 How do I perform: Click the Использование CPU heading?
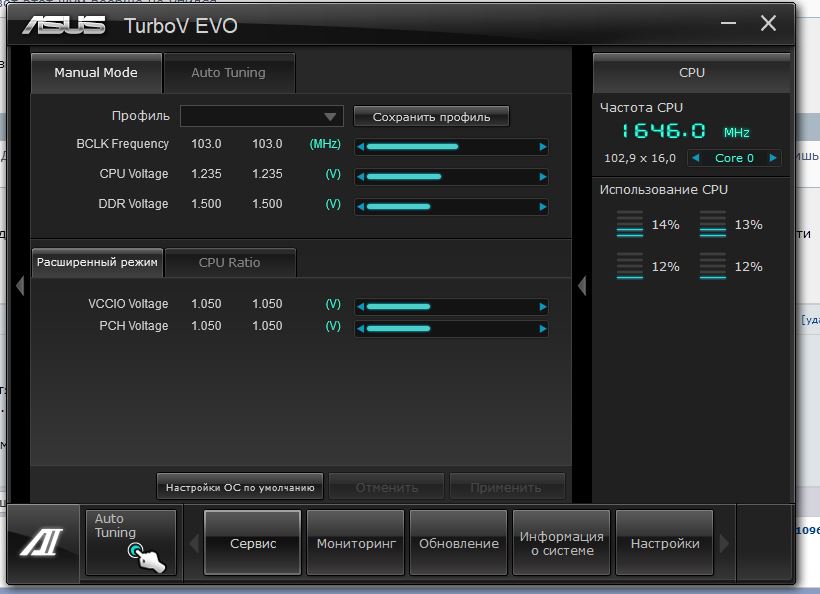(664, 190)
